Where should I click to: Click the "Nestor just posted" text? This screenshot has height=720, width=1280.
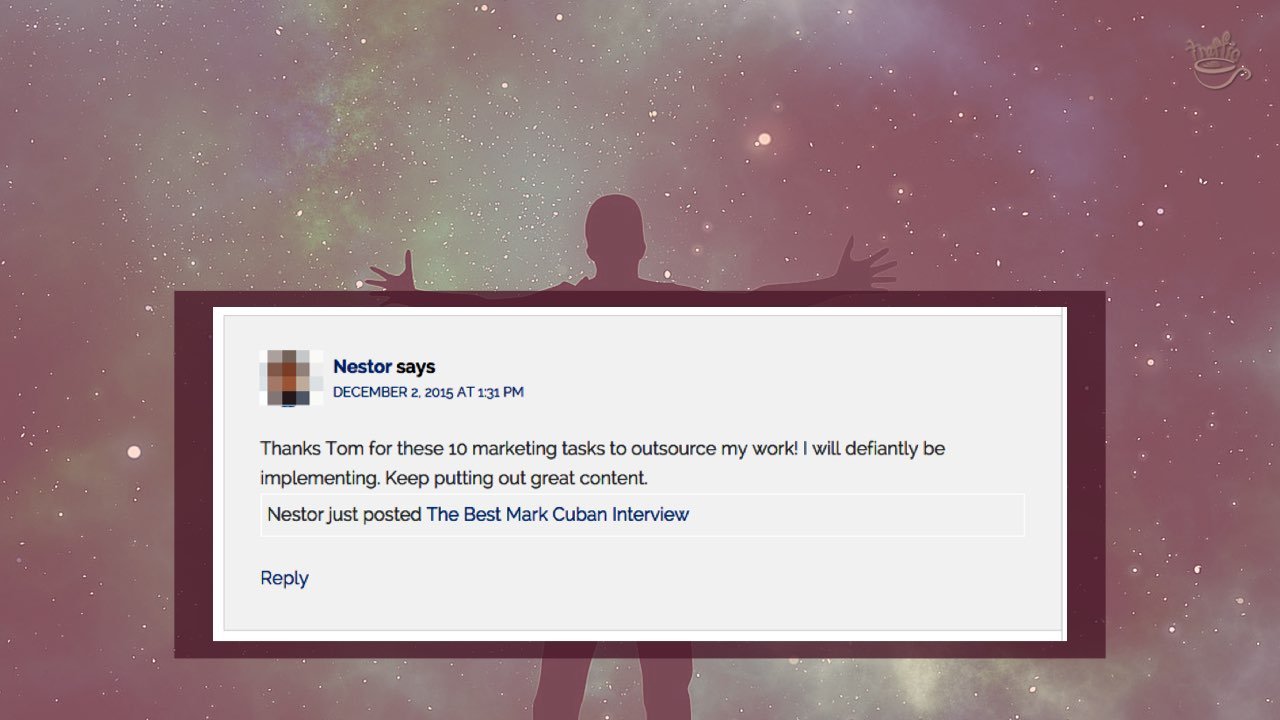click(x=344, y=515)
